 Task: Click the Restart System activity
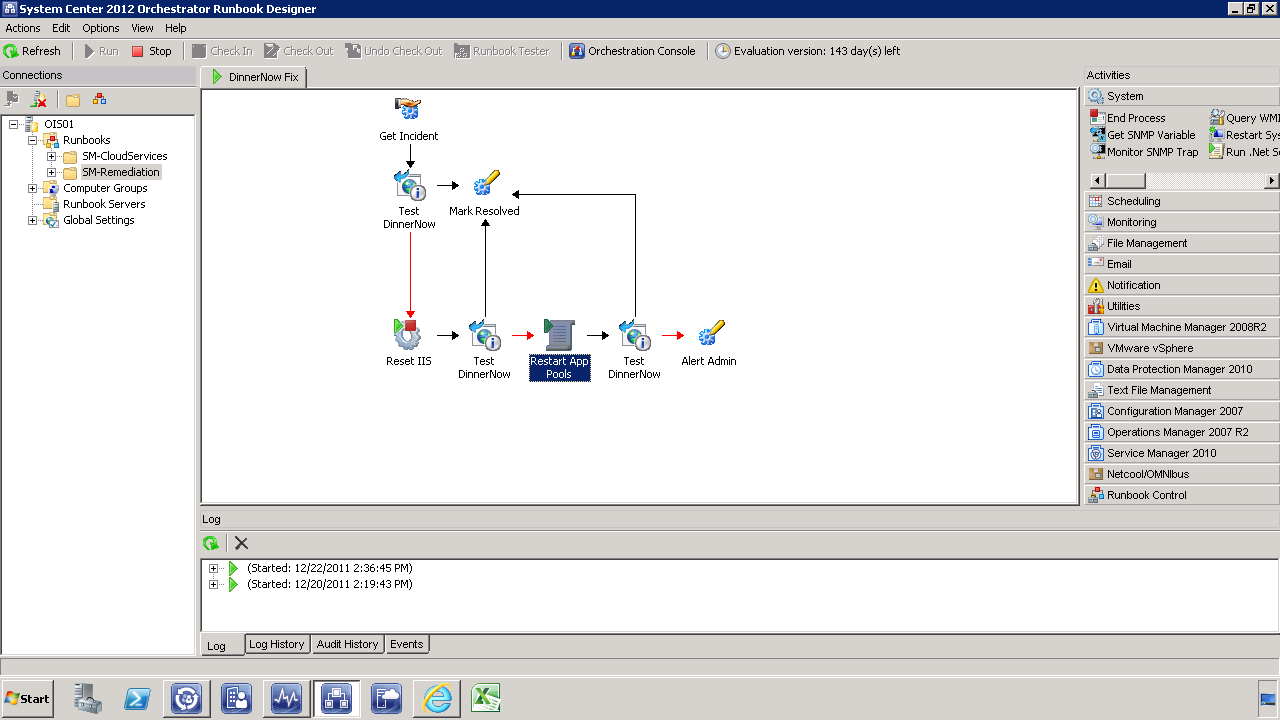point(1244,135)
